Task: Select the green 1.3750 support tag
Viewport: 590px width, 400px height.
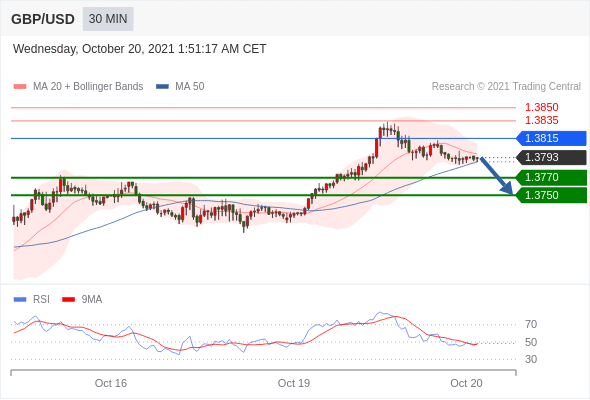Action: click(551, 195)
